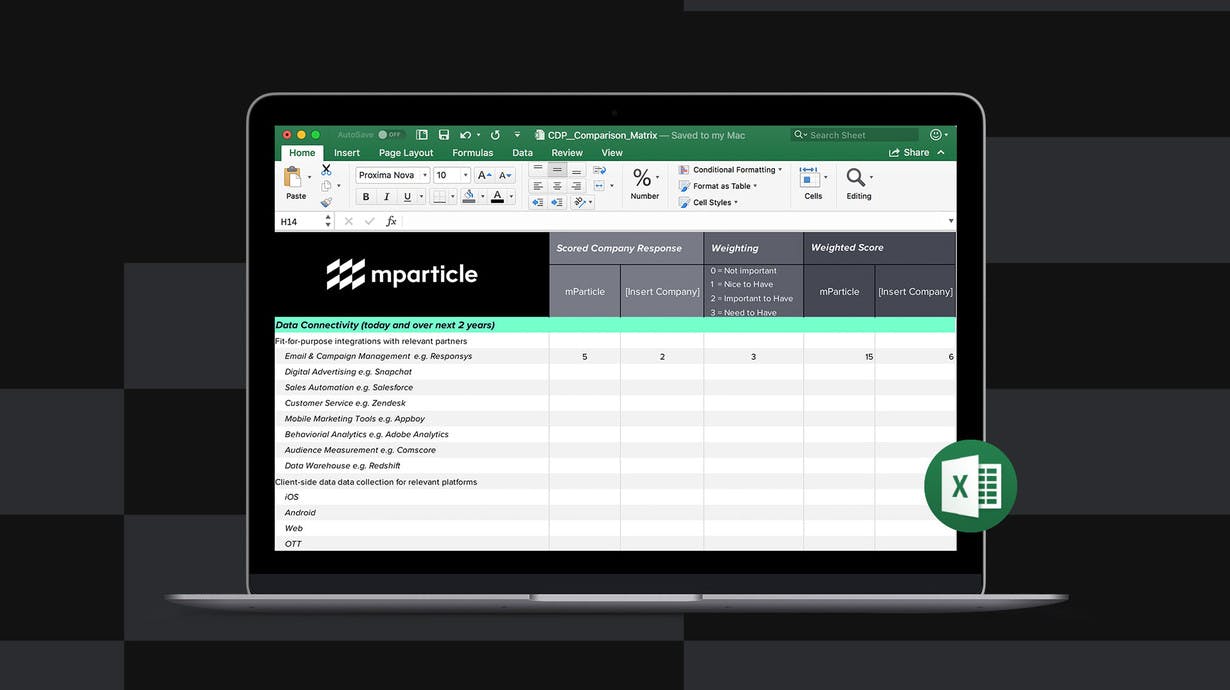The height and width of the screenshot is (690, 1230).
Task: Click the Font Color letter A icon
Action: click(x=498, y=197)
